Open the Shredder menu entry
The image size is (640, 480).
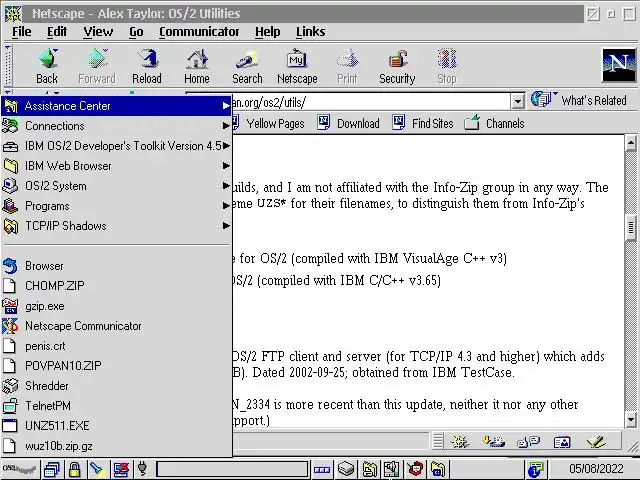(x=116, y=386)
